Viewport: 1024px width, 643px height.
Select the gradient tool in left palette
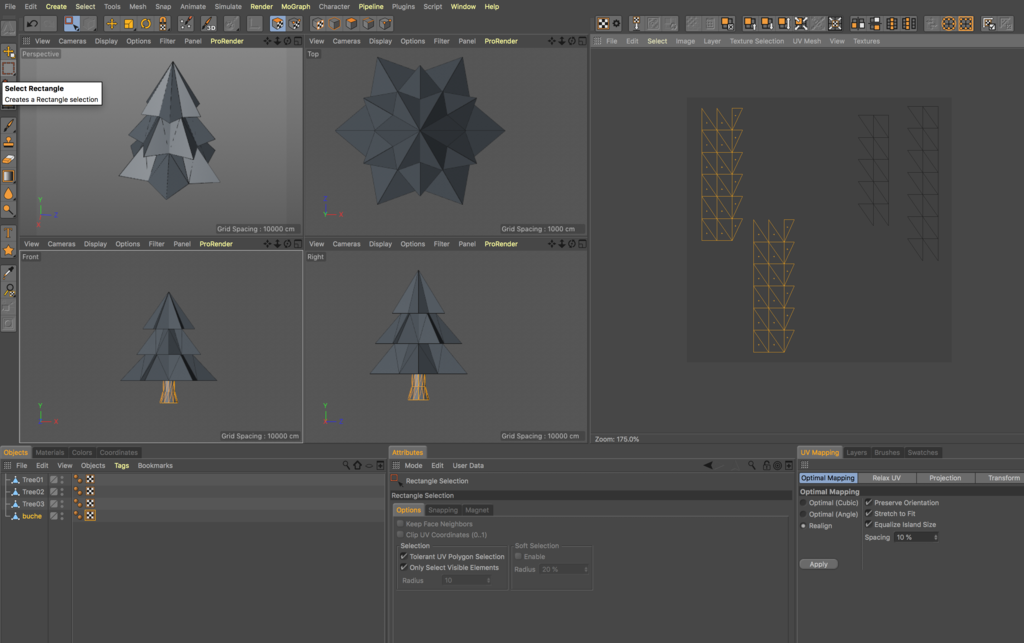(8, 176)
